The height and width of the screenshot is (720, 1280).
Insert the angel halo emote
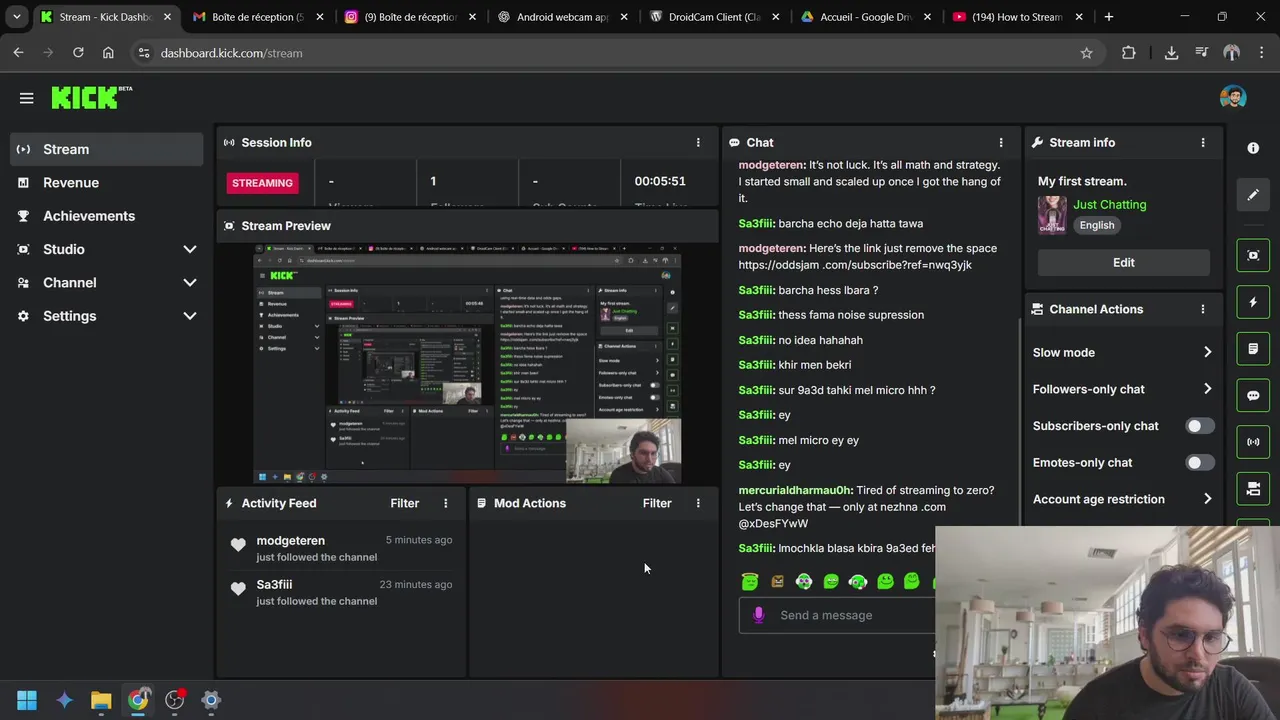click(x=750, y=581)
